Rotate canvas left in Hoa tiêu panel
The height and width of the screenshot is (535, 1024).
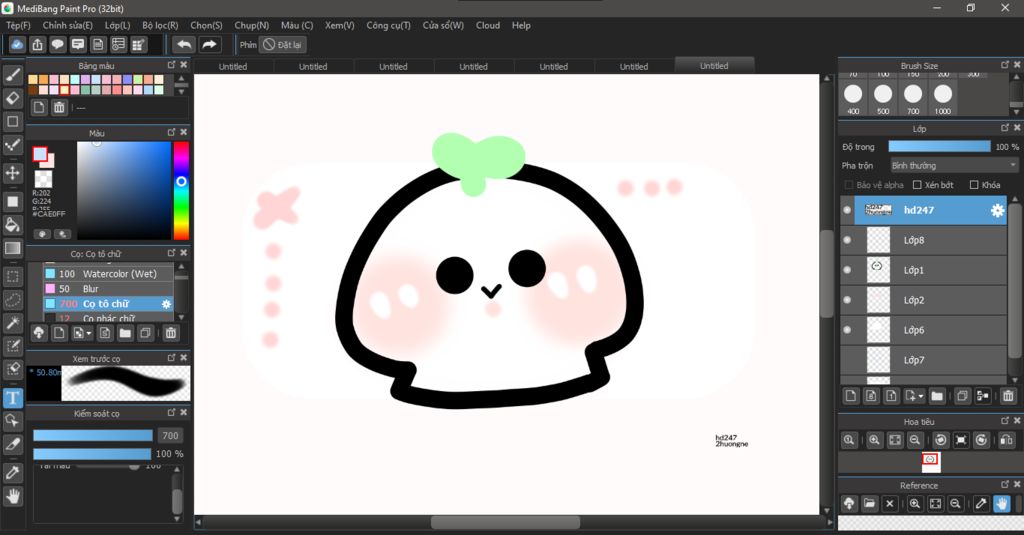940,440
